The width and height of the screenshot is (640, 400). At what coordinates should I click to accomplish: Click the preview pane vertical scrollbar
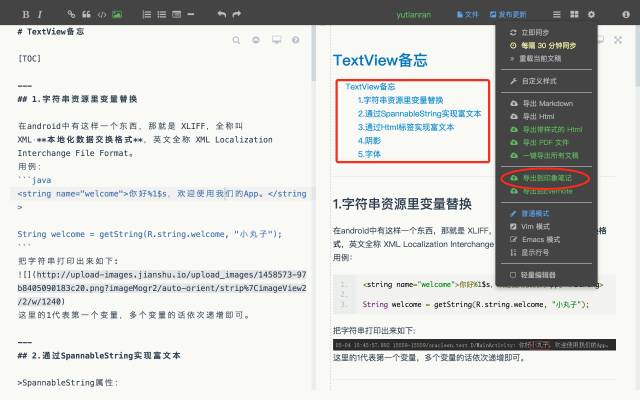[637, 56]
